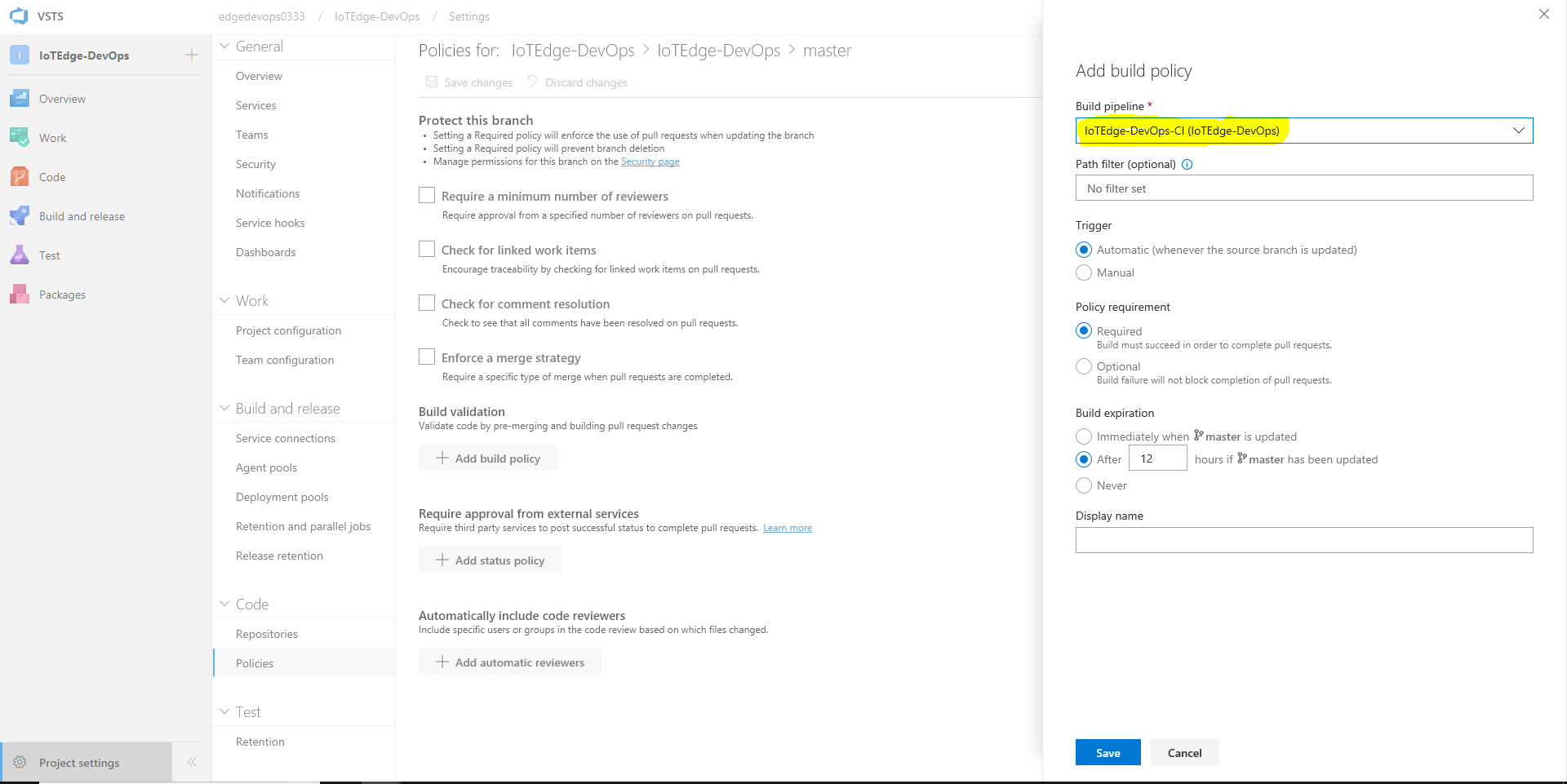Collapse the Work settings section

point(224,301)
